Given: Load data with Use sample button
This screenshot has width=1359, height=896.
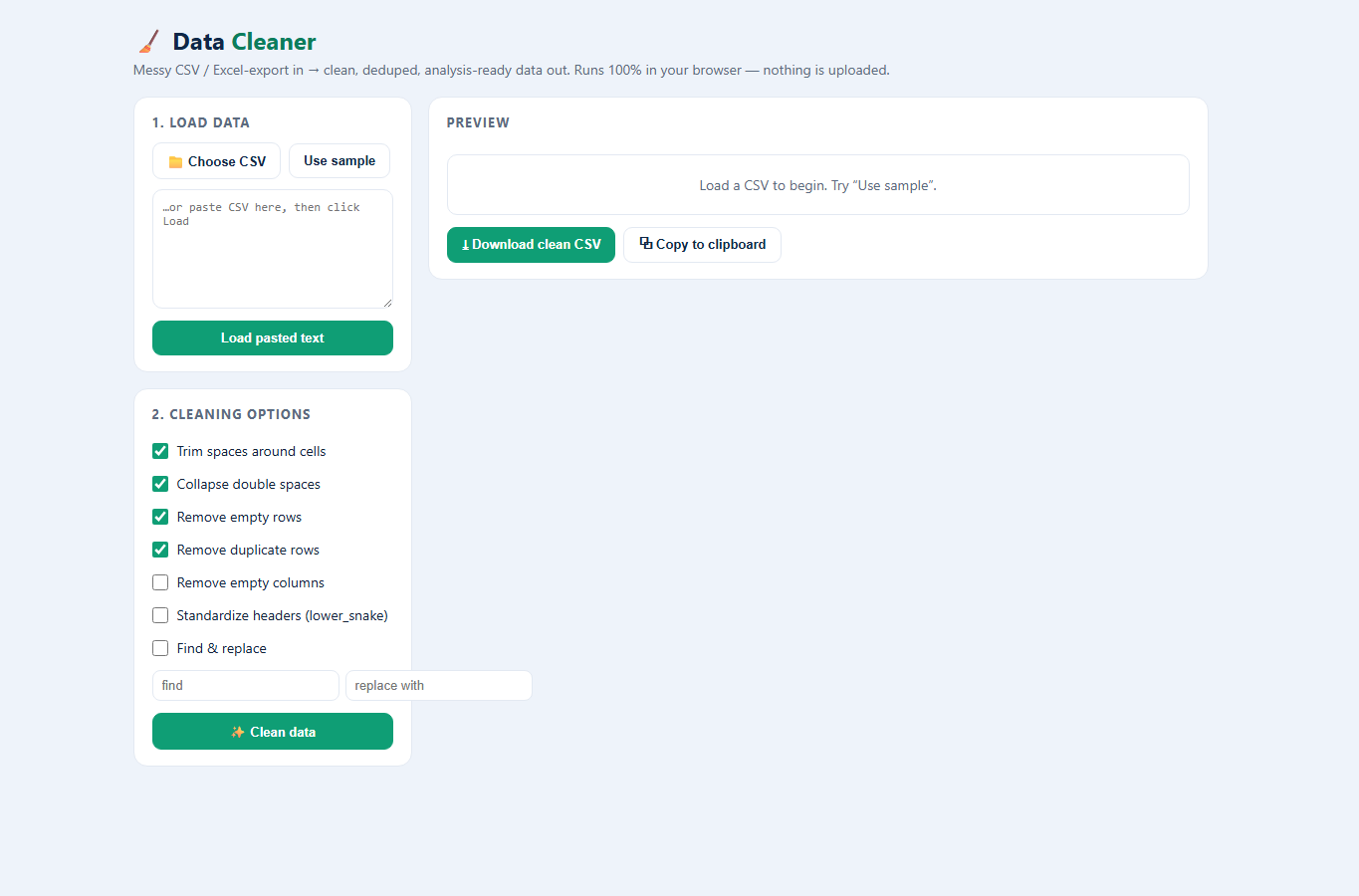Looking at the screenshot, I should (x=340, y=161).
